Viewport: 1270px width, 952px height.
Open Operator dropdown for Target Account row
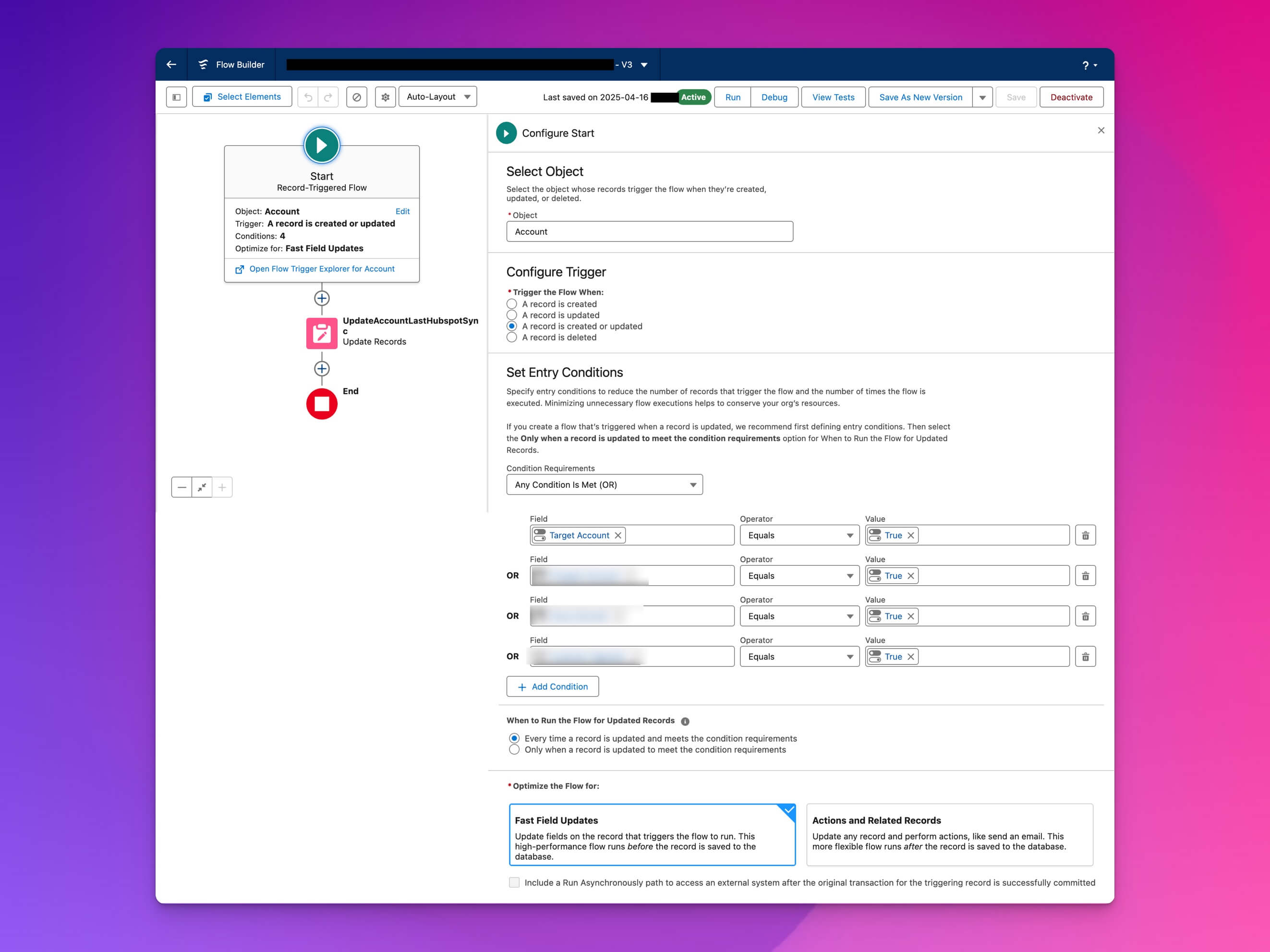799,535
